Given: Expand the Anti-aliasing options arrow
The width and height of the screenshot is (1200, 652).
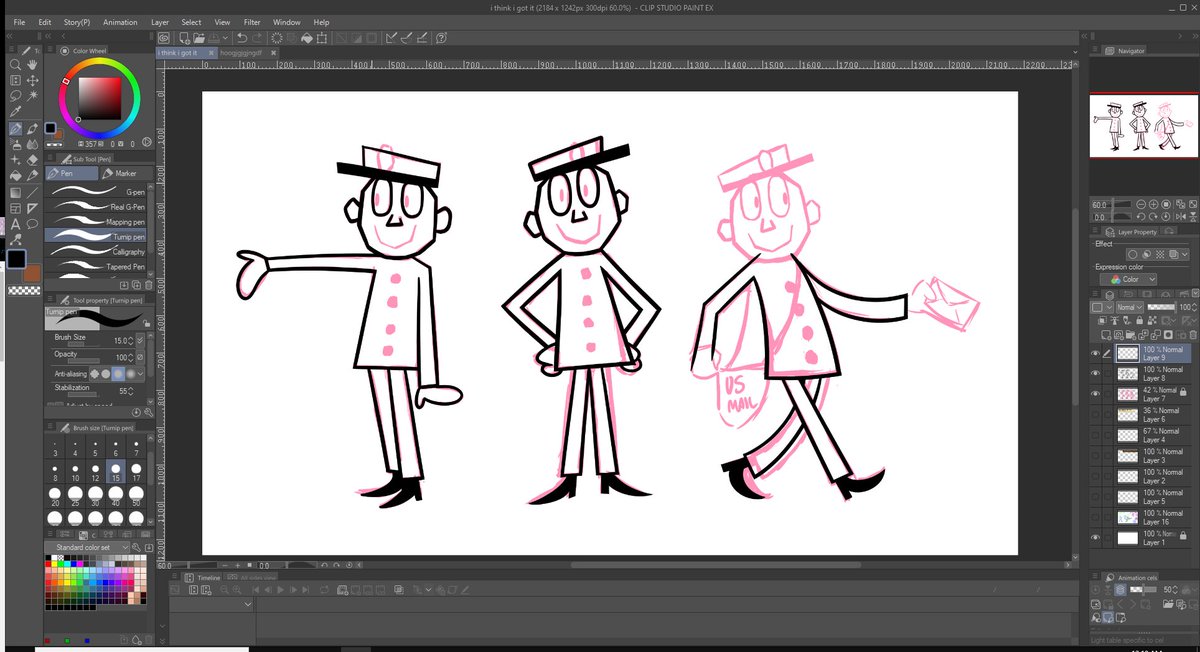Looking at the screenshot, I should click(x=141, y=373).
